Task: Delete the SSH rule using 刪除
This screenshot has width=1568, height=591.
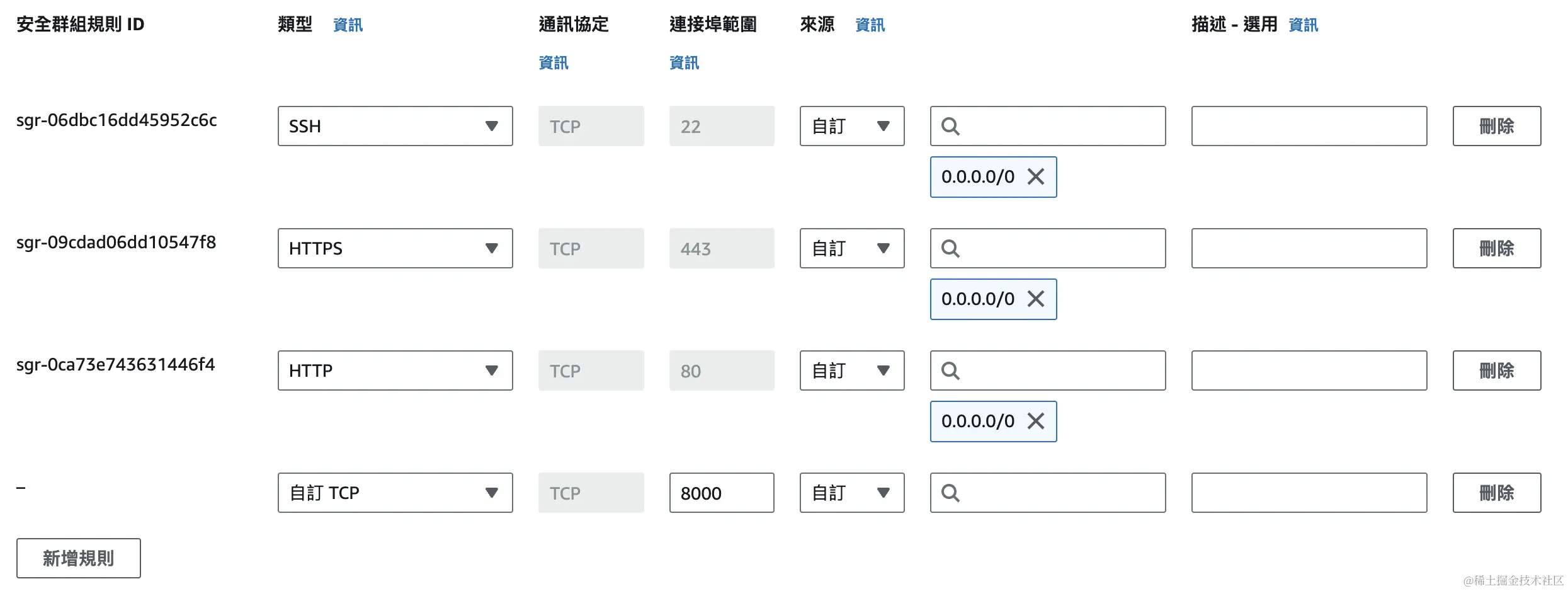Action: tap(1496, 126)
